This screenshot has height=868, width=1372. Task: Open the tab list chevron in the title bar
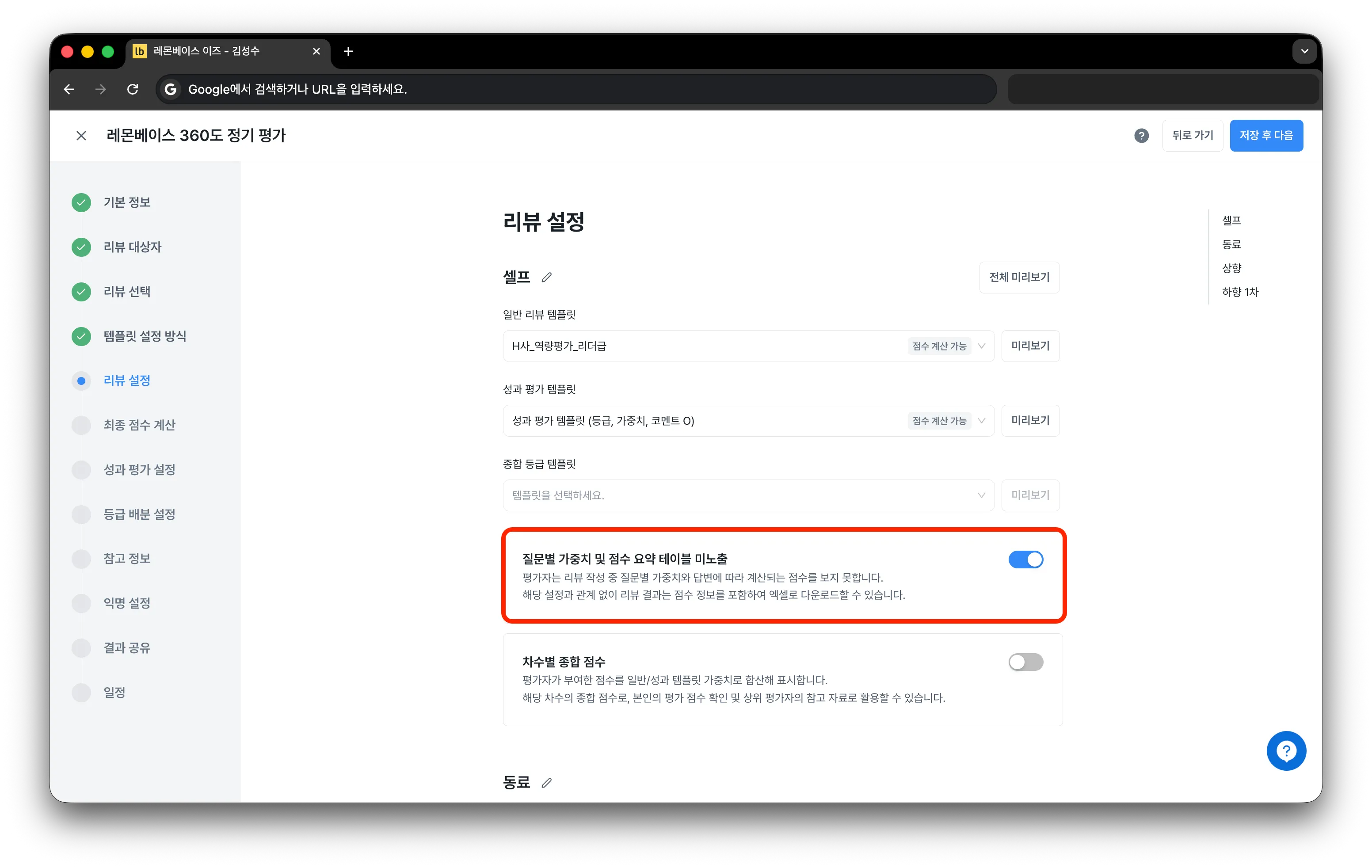pos(1304,51)
